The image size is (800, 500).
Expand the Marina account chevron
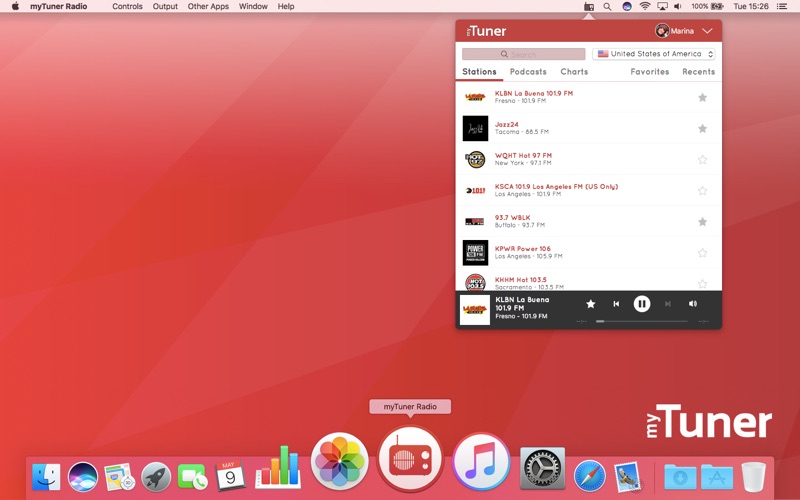point(707,31)
